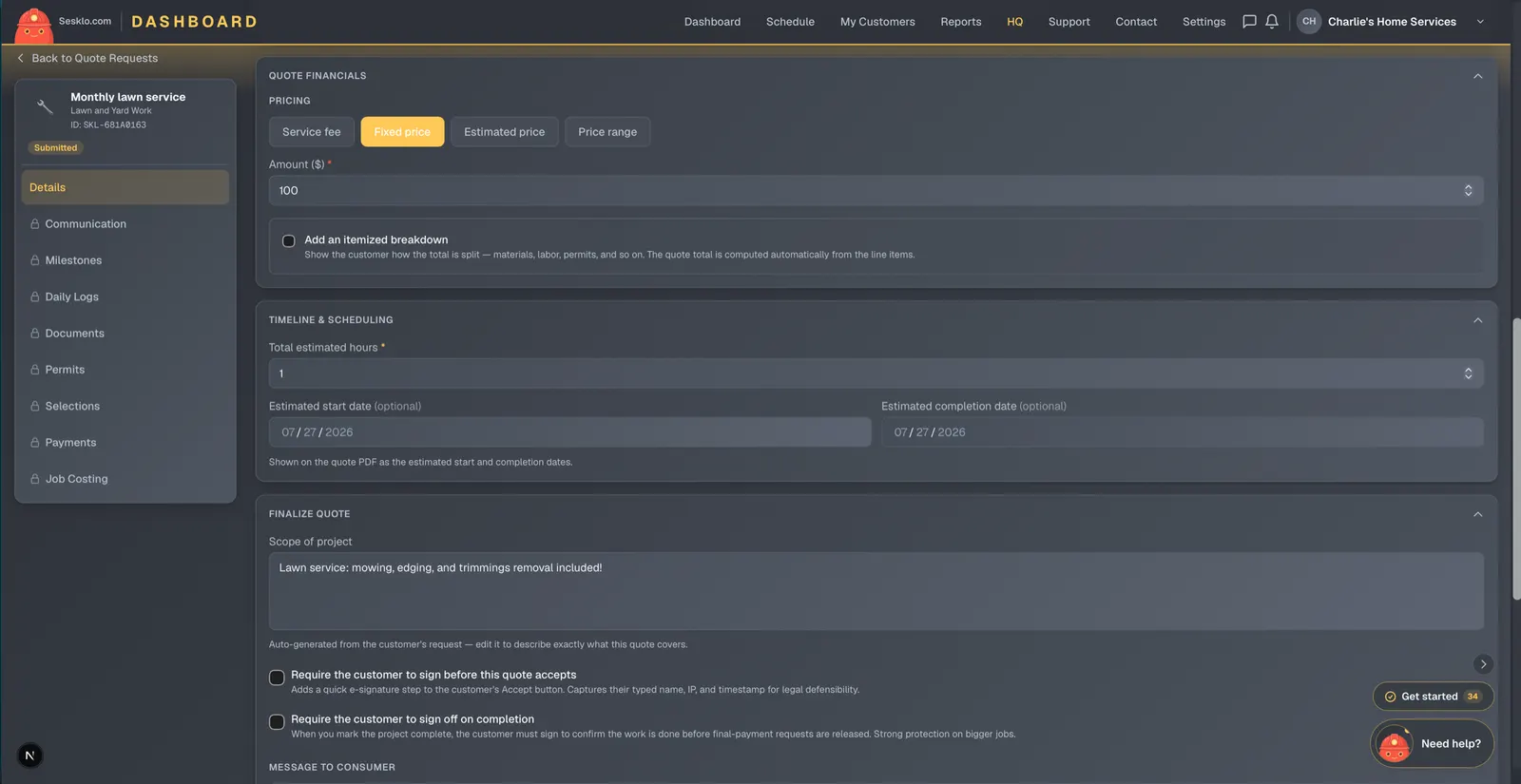
Task: Click the Sesklo robot logo
Action: coord(34,25)
